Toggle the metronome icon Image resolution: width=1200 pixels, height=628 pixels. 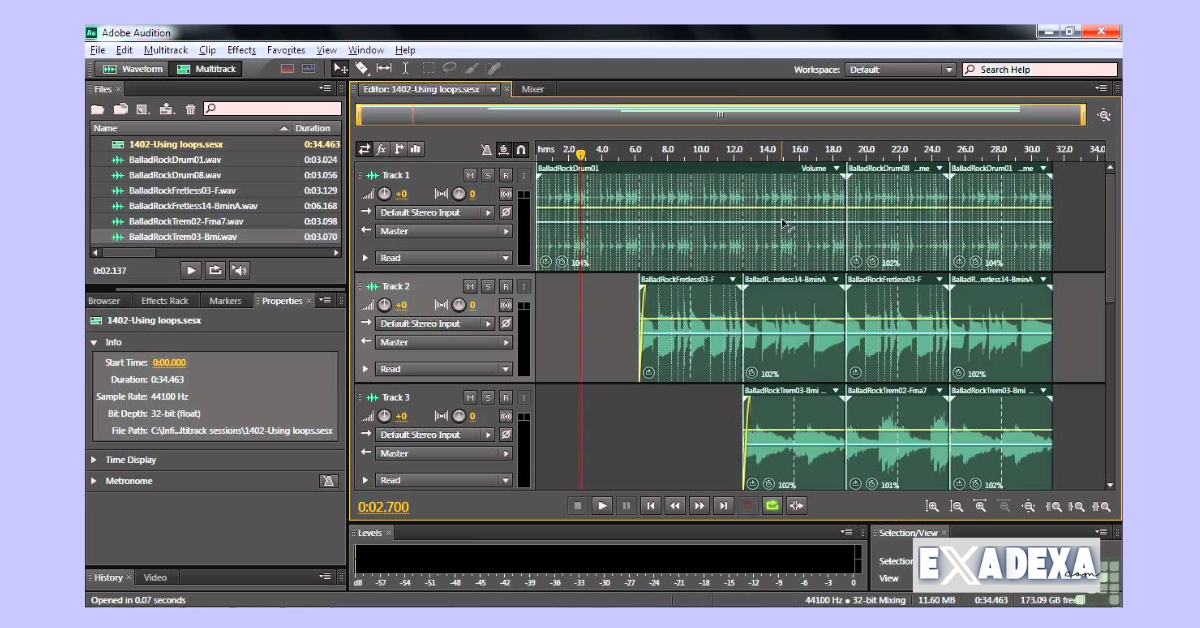(487, 149)
